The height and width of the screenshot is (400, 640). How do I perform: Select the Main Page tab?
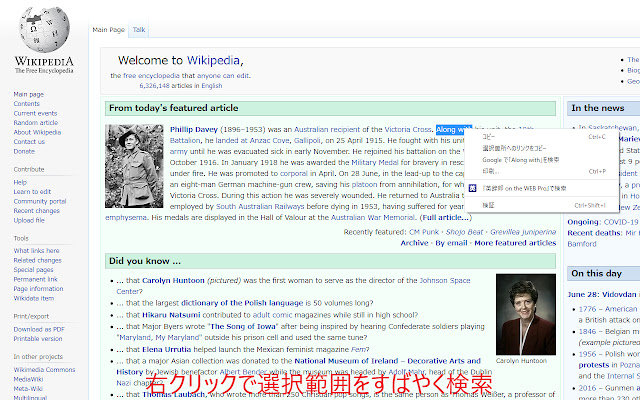coord(109,31)
